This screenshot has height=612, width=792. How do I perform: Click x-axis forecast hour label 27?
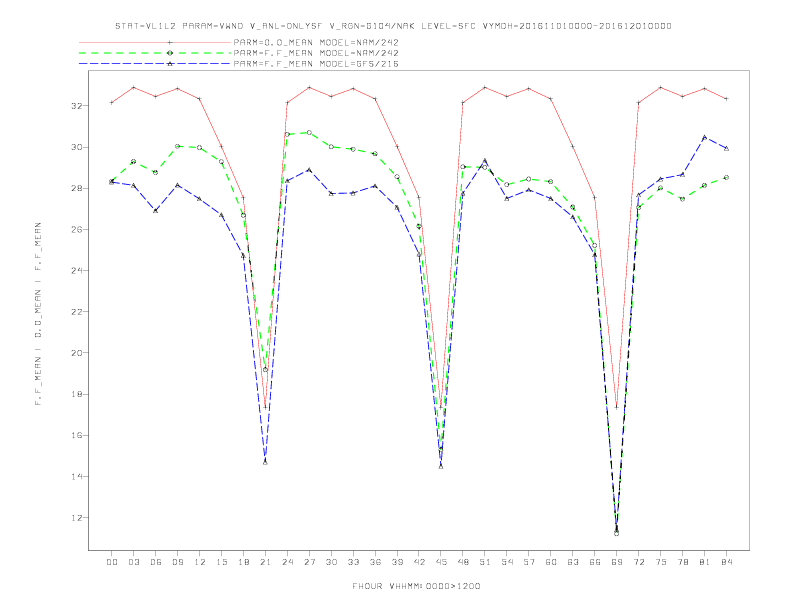(309, 562)
